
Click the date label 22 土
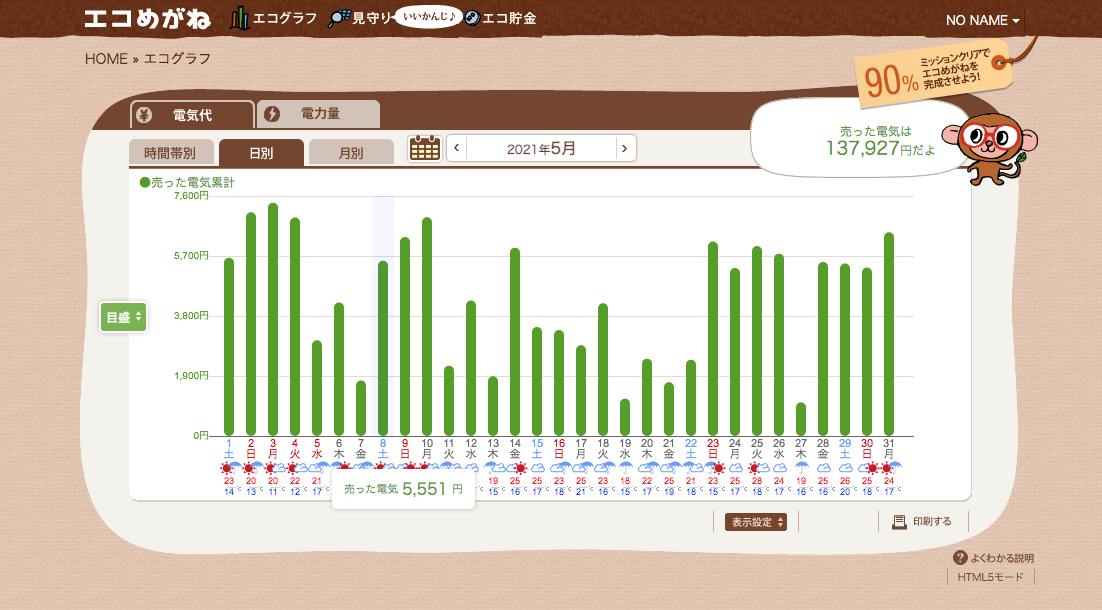pos(691,449)
